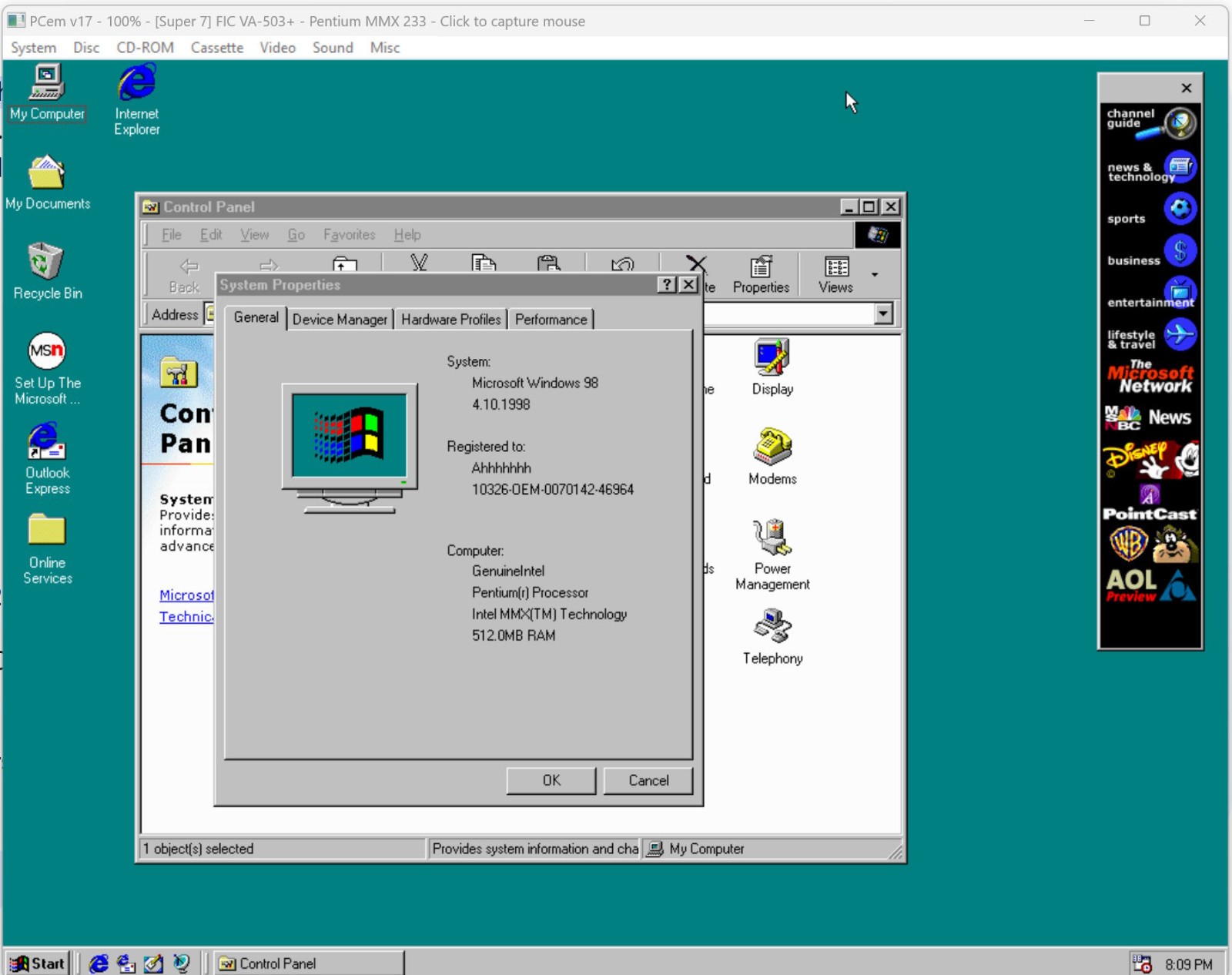
Task: Switch to Hardware Profiles tab
Action: point(450,320)
